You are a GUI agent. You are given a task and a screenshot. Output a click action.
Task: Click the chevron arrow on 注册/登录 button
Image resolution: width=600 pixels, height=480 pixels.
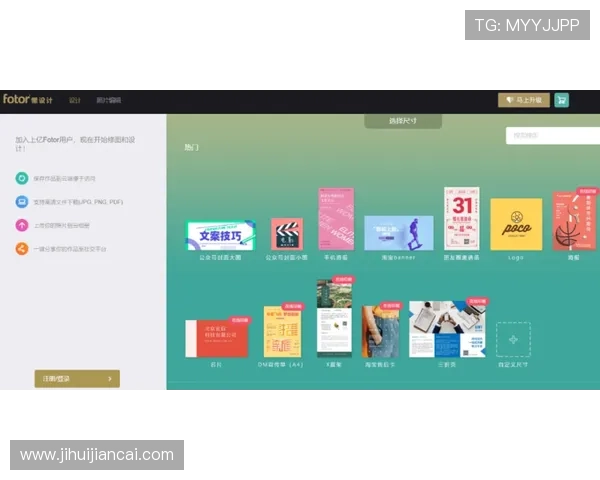click(x=110, y=379)
